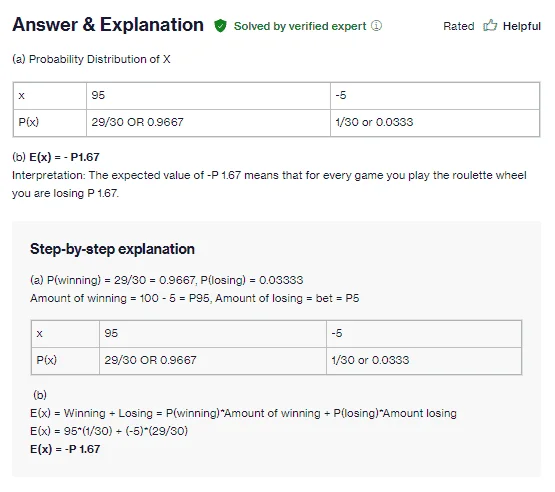Click the P(winning) = 29/30 line
The height and width of the screenshot is (492, 555).
click(x=166, y=280)
